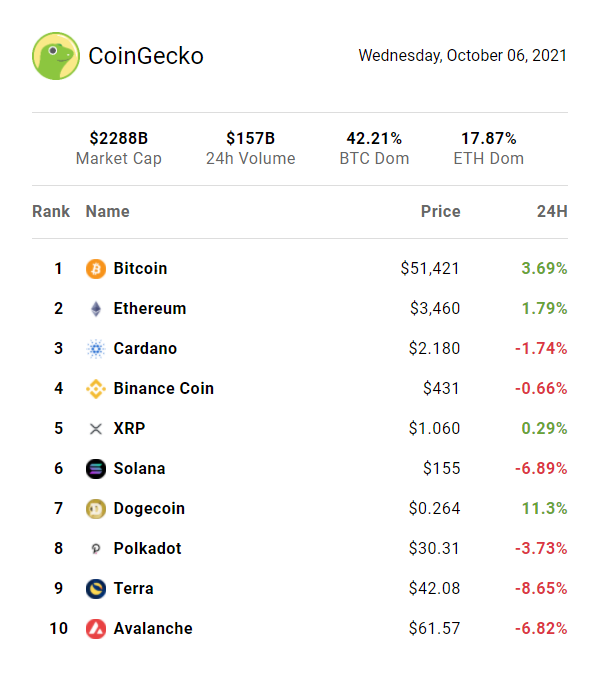Image resolution: width=600 pixels, height=691 pixels.
Task: Sort by the Price column header
Action: [x=440, y=211]
